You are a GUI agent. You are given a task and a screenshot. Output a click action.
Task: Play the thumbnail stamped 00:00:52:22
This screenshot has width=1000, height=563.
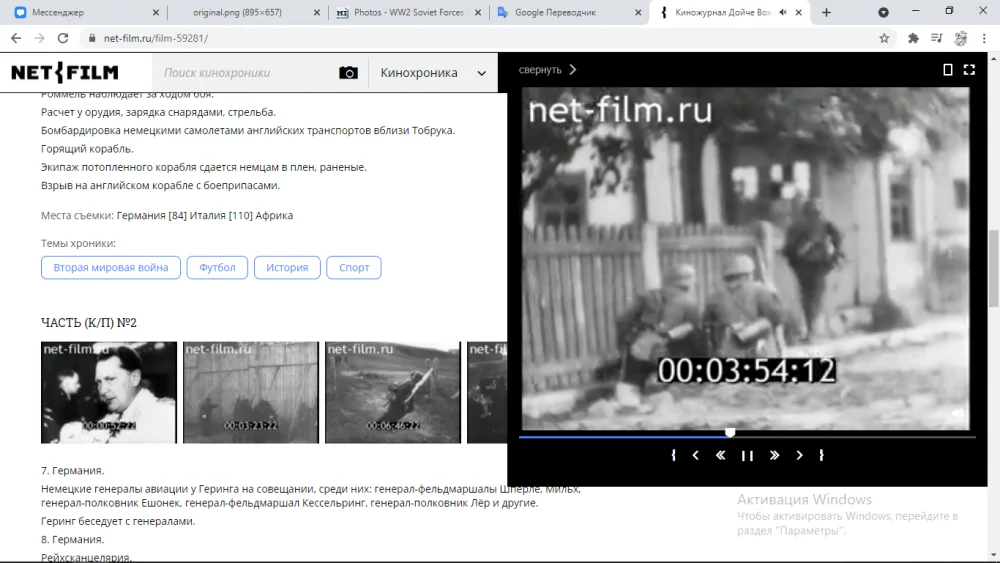tap(109, 392)
